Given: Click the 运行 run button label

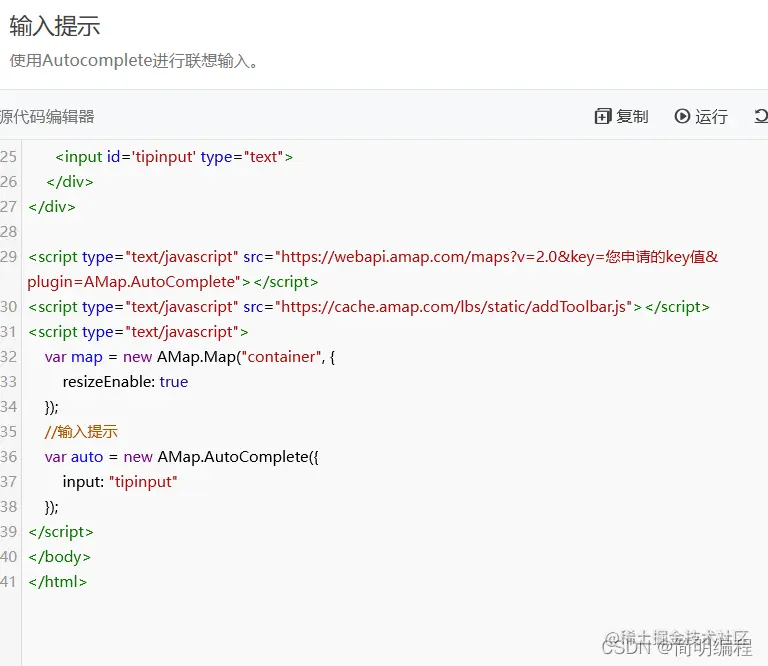Looking at the screenshot, I should (711, 117).
